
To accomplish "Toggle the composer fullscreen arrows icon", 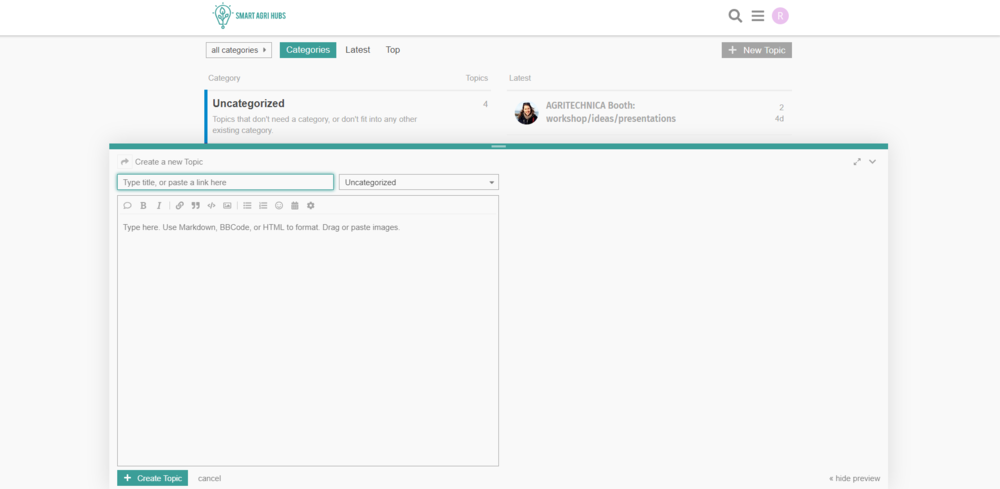I will pyautogui.click(x=857, y=161).
